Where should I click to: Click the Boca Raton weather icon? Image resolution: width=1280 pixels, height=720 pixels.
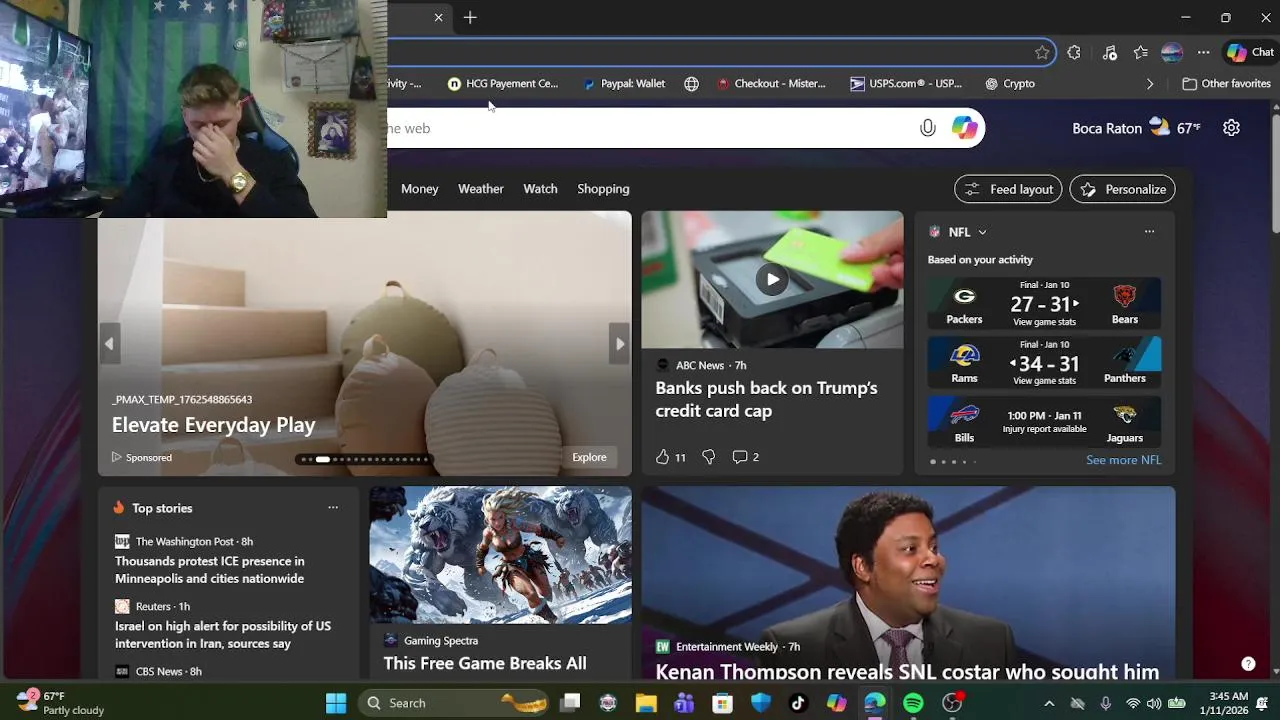(1159, 127)
